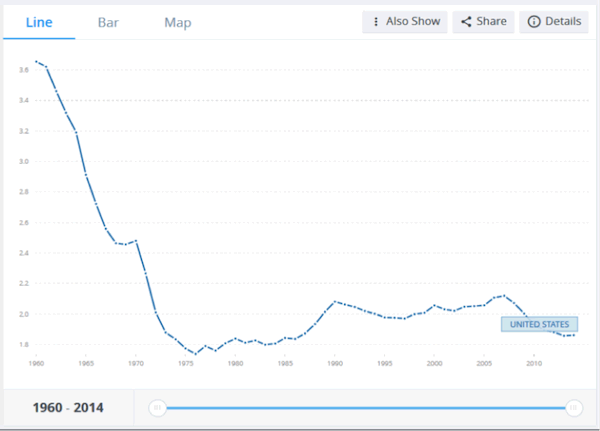Click the data point at year 2000
The width and height of the screenshot is (600, 431).
(x=435, y=306)
